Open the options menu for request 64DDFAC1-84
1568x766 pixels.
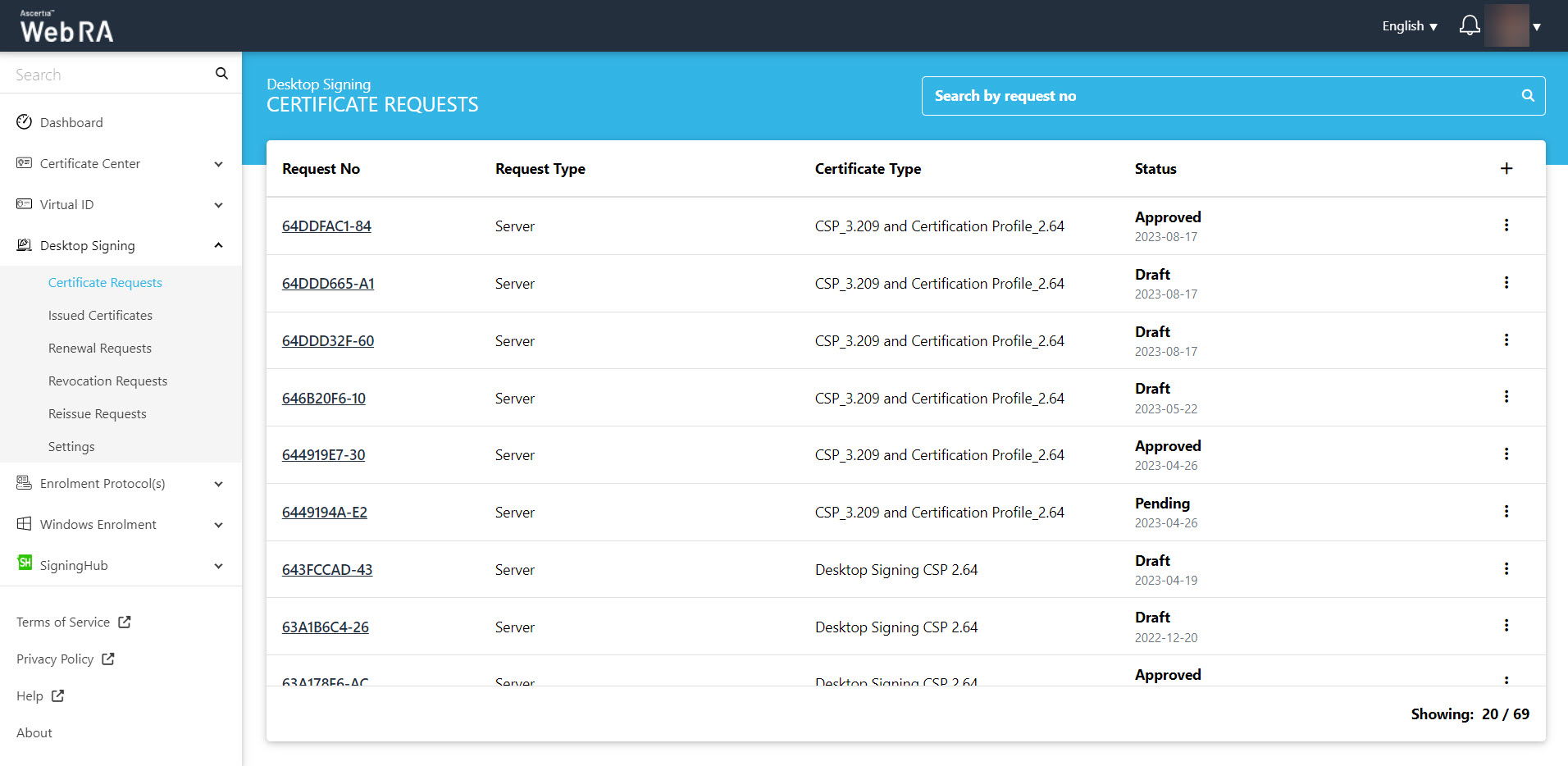(x=1506, y=226)
